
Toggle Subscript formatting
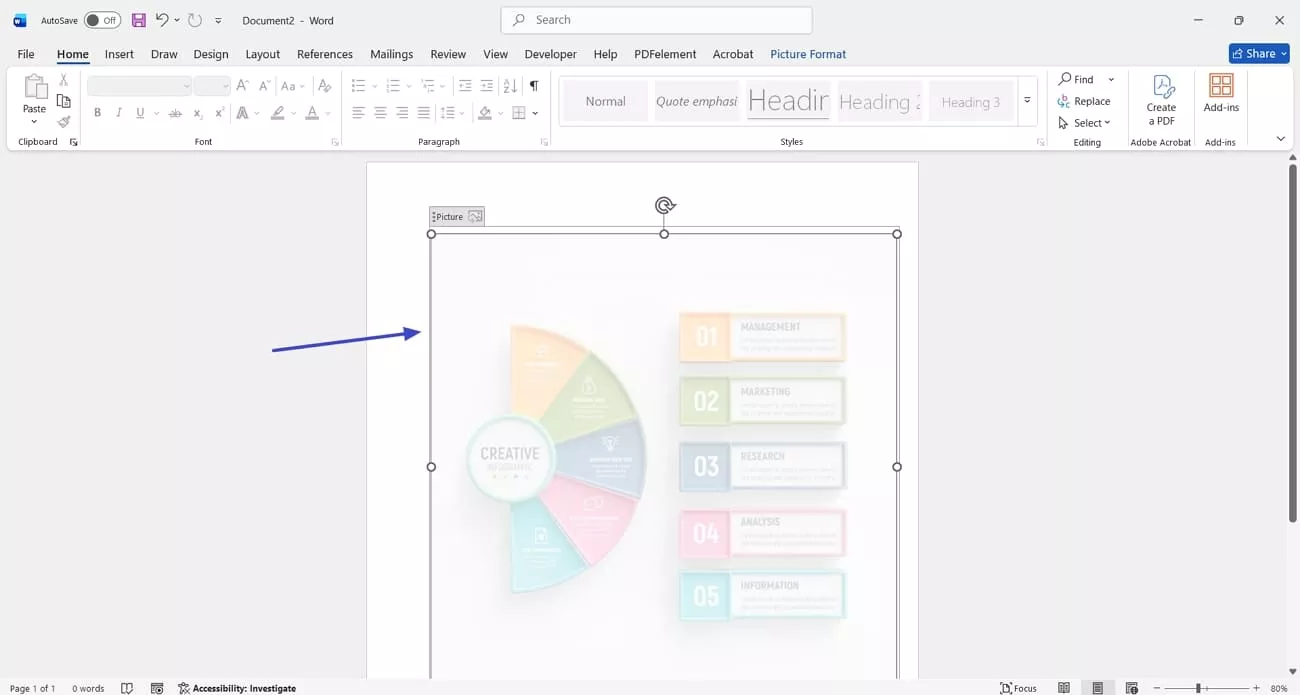point(198,113)
